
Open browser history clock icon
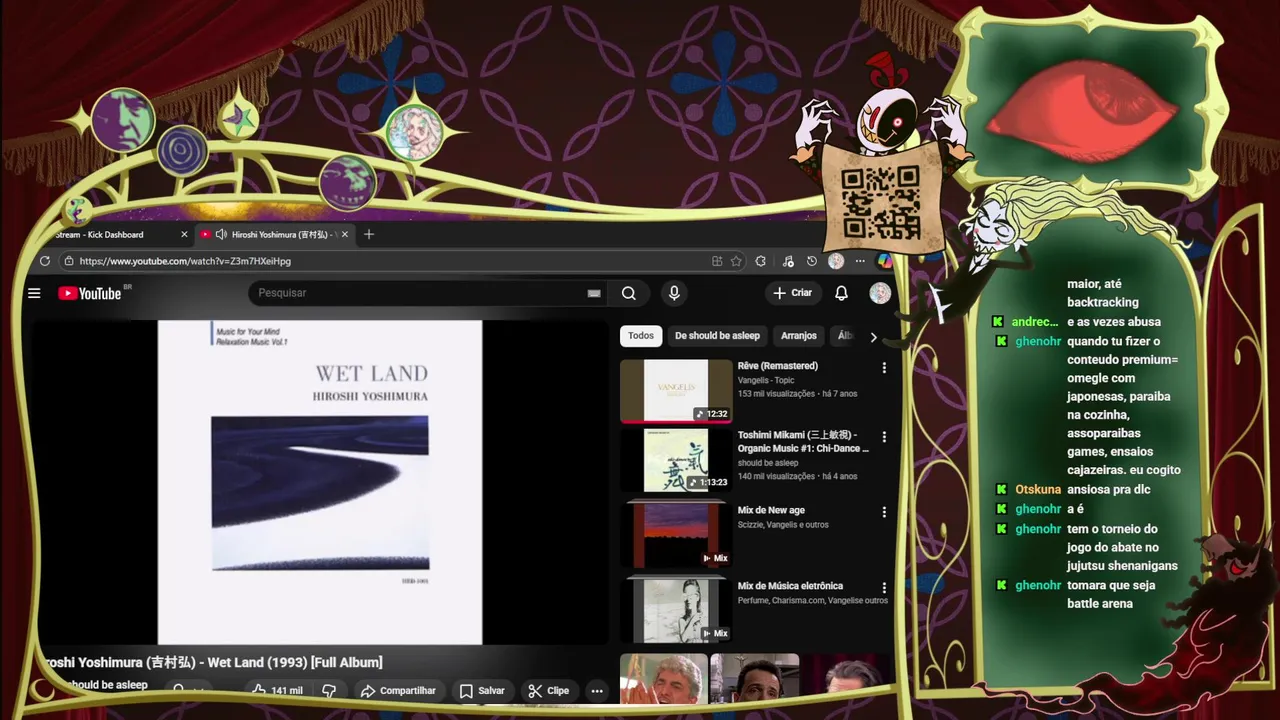click(x=812, y=261)
